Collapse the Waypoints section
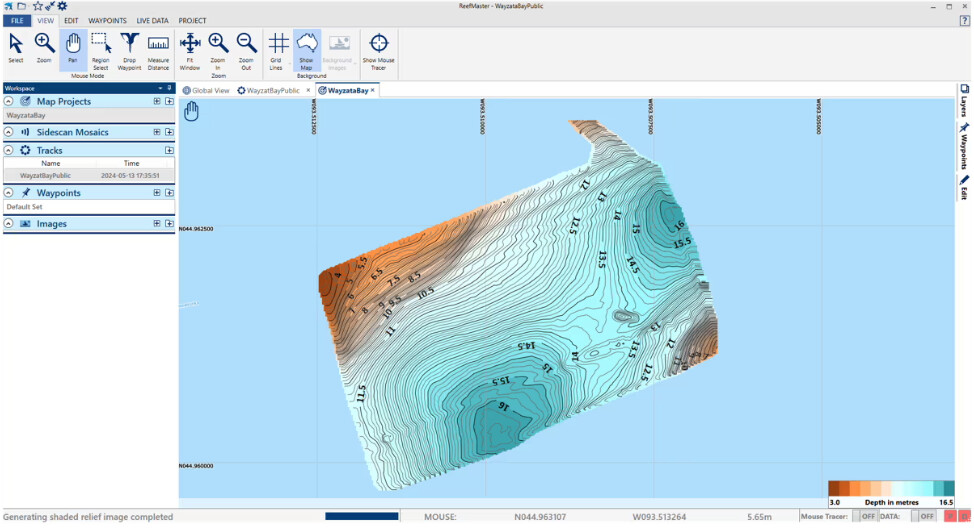Screen dimensions: 974x531 tap(9, 193)
